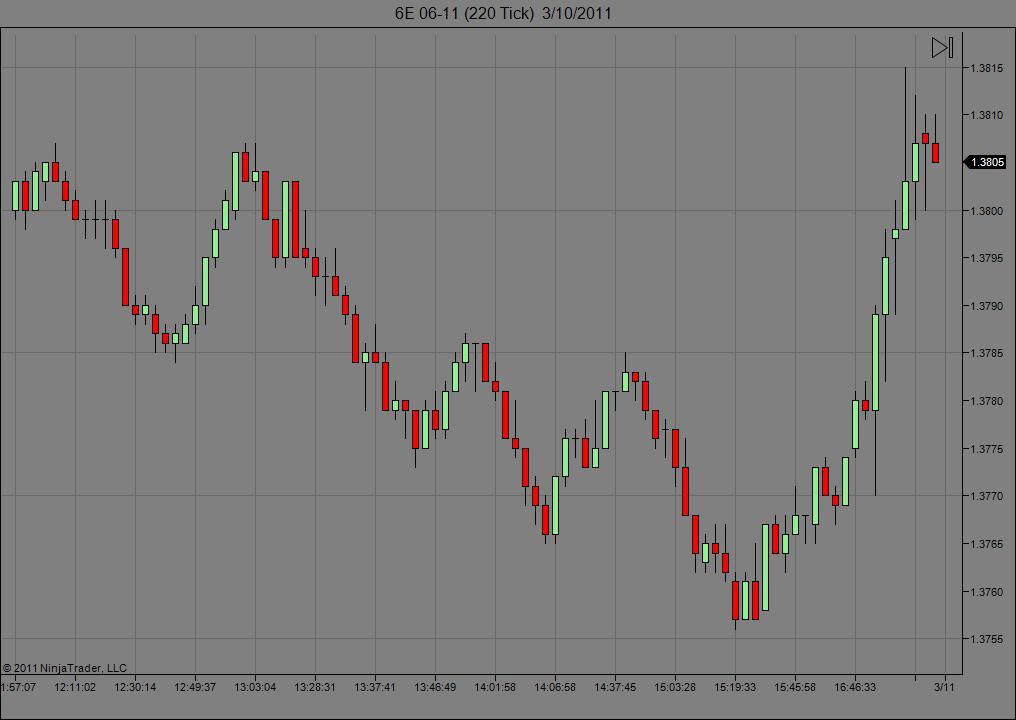Click the 14:37:45 time axis label
The image size is (1016, 720).
615,687
